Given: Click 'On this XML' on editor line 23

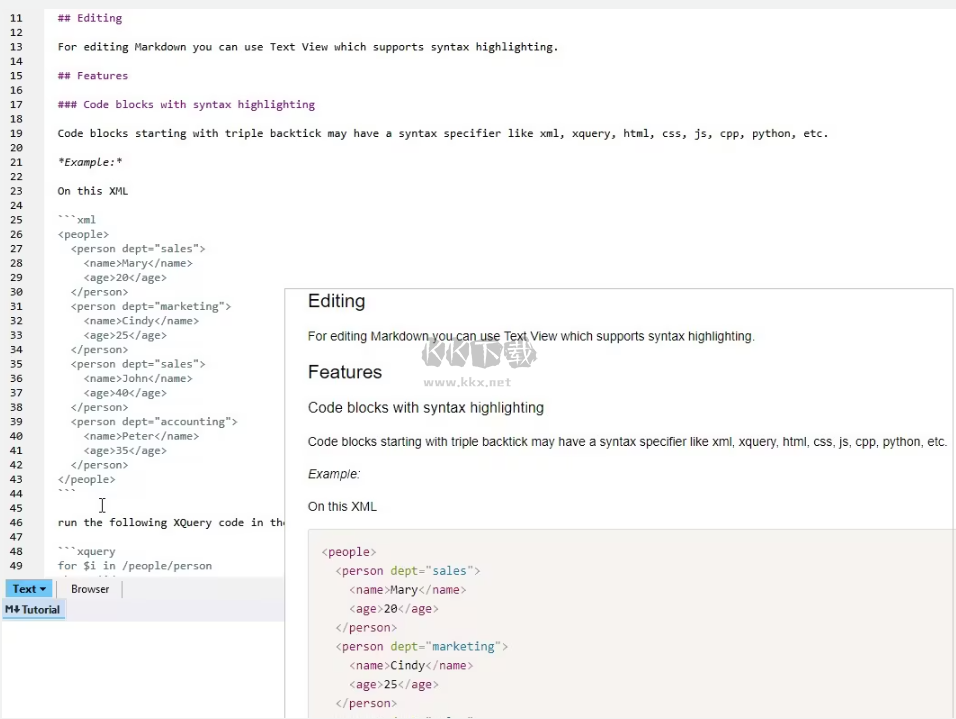Looking at the screenshot, I should [x=93, y=191].
